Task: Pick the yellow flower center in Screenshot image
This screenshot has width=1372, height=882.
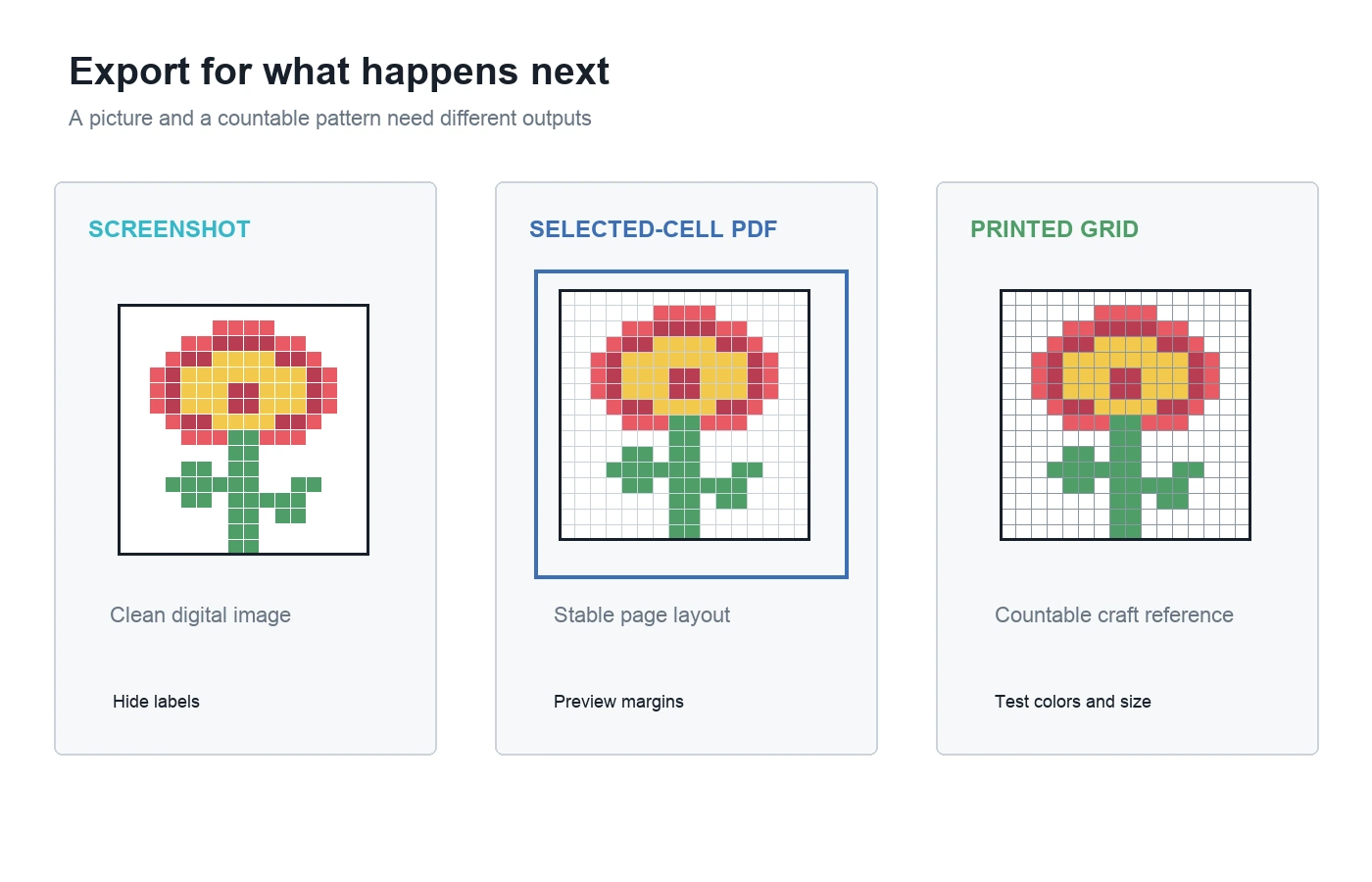Action: [x=243, y=390]
